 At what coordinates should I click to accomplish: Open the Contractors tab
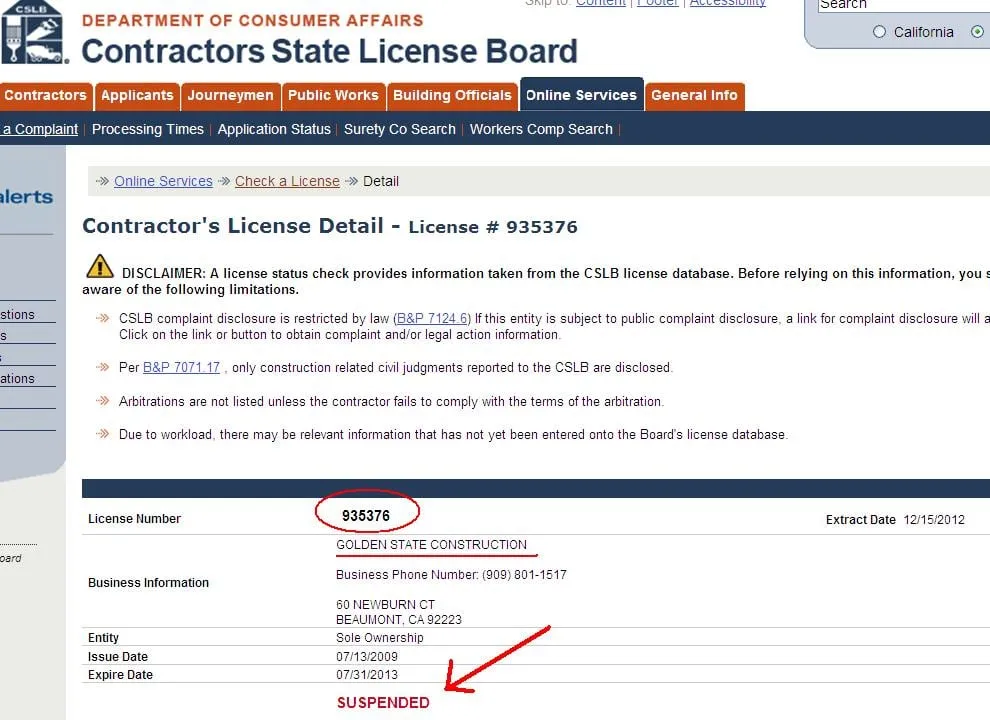[45, 96]
